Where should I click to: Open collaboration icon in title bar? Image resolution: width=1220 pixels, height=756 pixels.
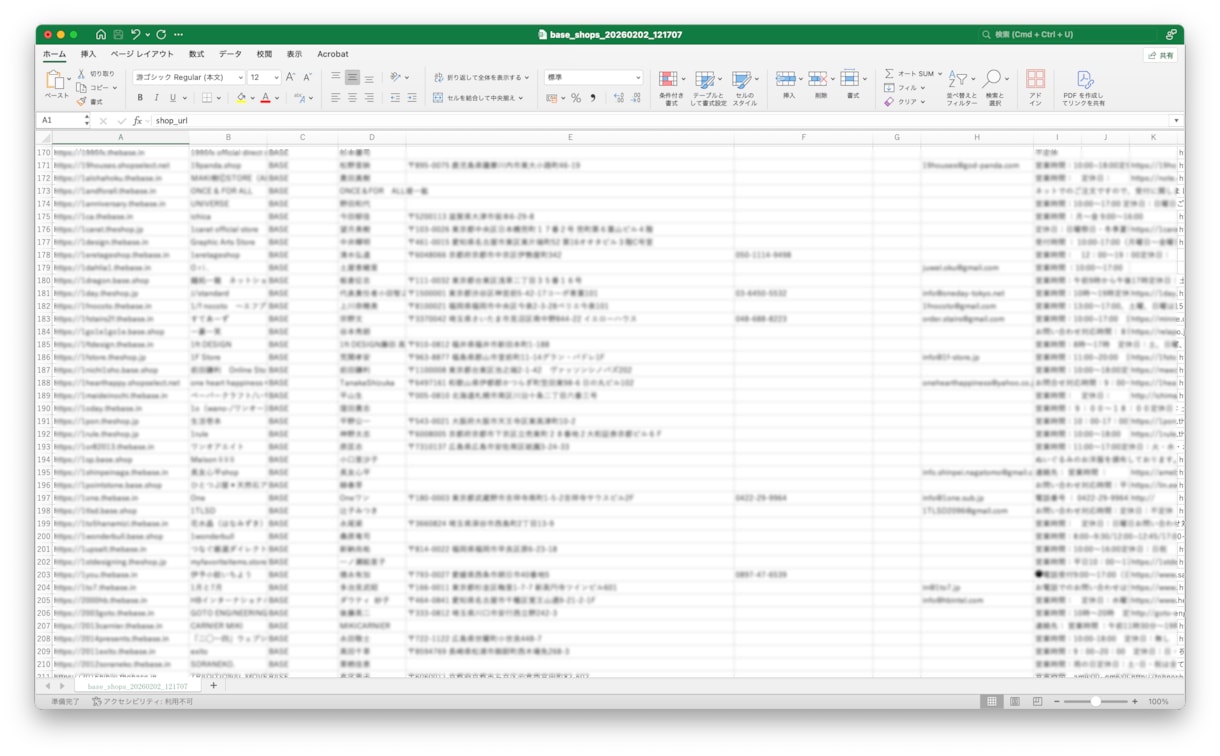(x=1170, y=34)
